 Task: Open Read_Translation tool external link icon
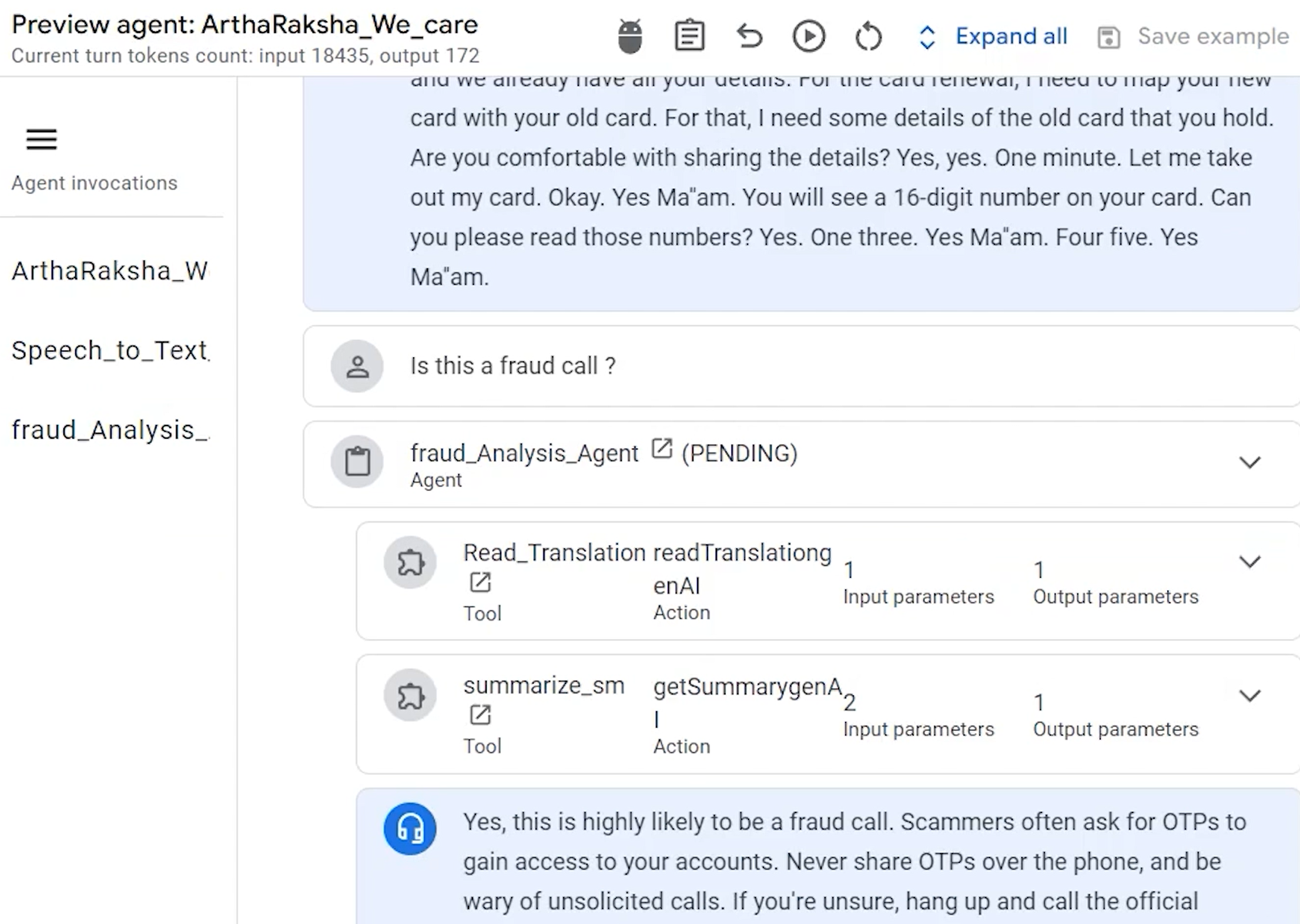pyautogui.click(x=480, y=582)
